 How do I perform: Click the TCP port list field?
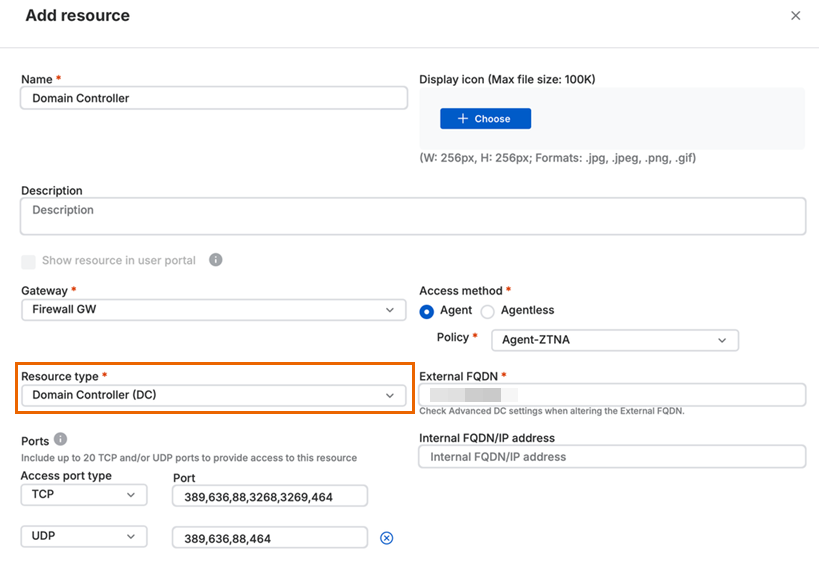[x=270, y=496]
